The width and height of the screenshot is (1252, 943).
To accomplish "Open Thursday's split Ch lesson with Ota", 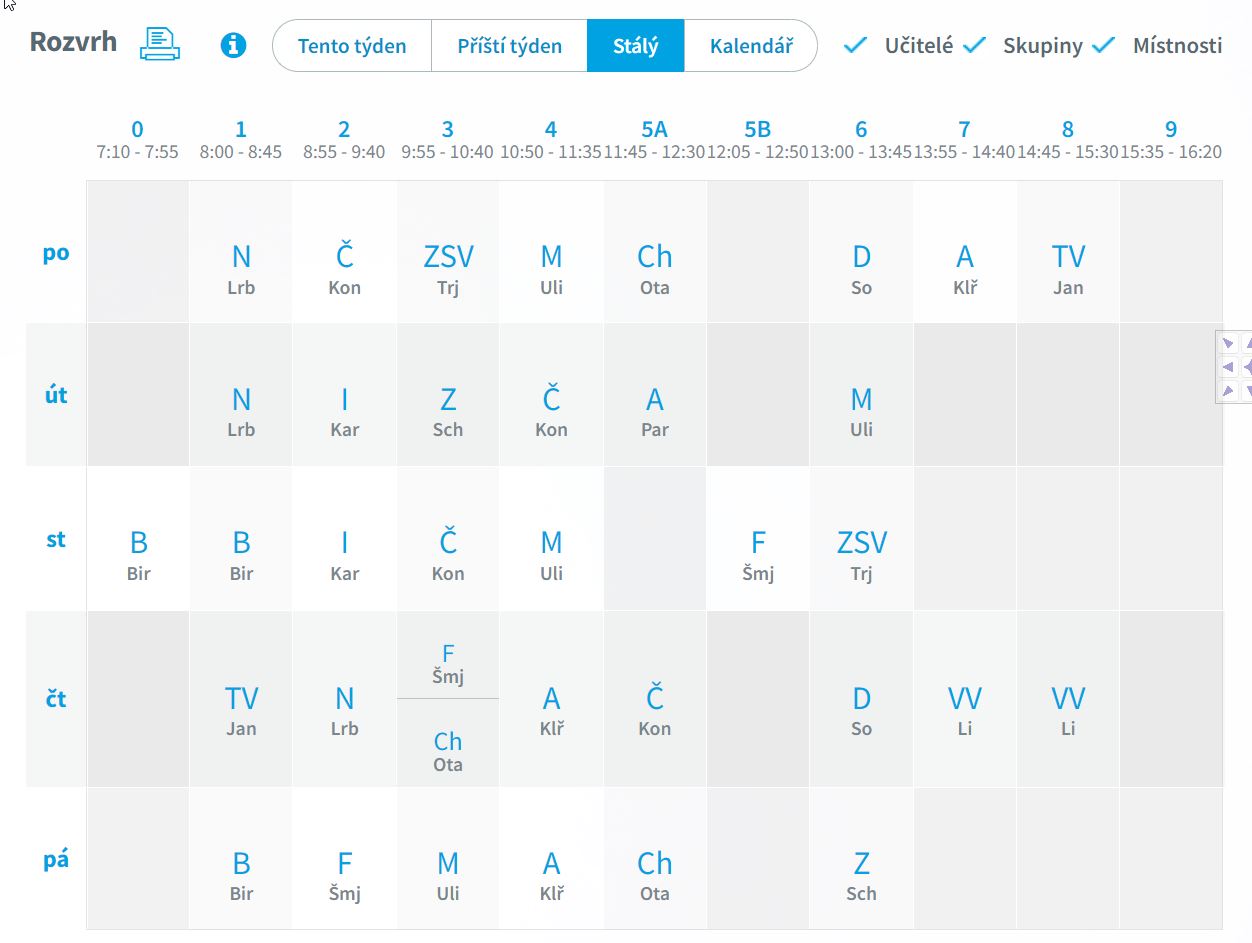I will click(x=448, y=750).
